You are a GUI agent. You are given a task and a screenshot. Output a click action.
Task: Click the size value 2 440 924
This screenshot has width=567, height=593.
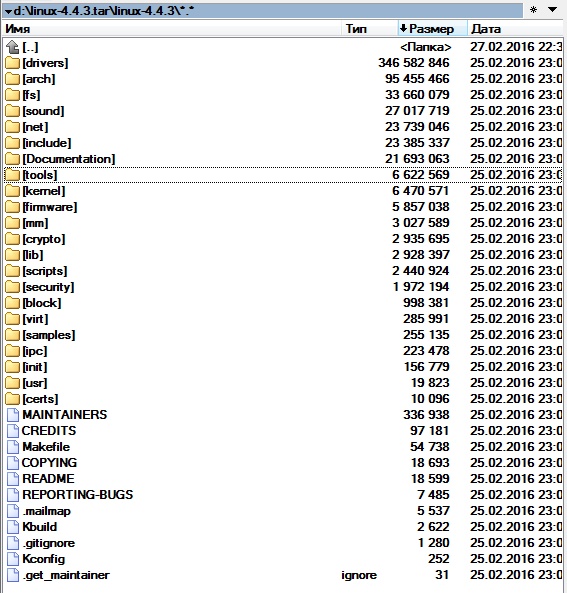[x=421, y=271]
